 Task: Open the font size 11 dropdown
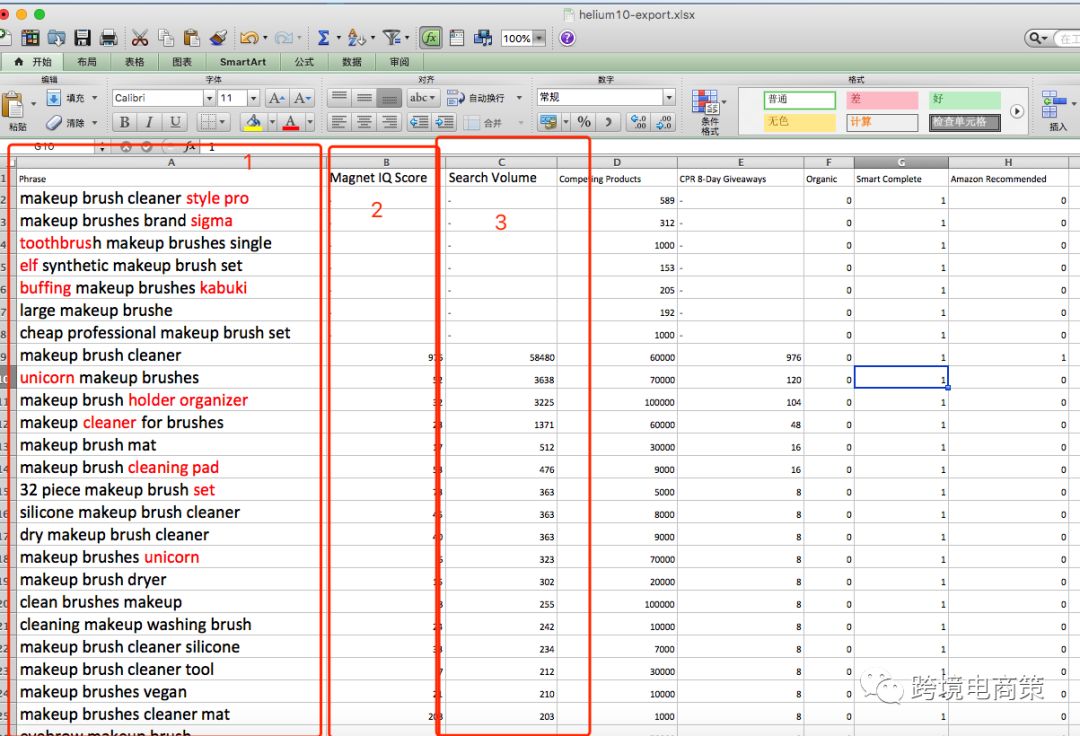click(x=253, y=98)
